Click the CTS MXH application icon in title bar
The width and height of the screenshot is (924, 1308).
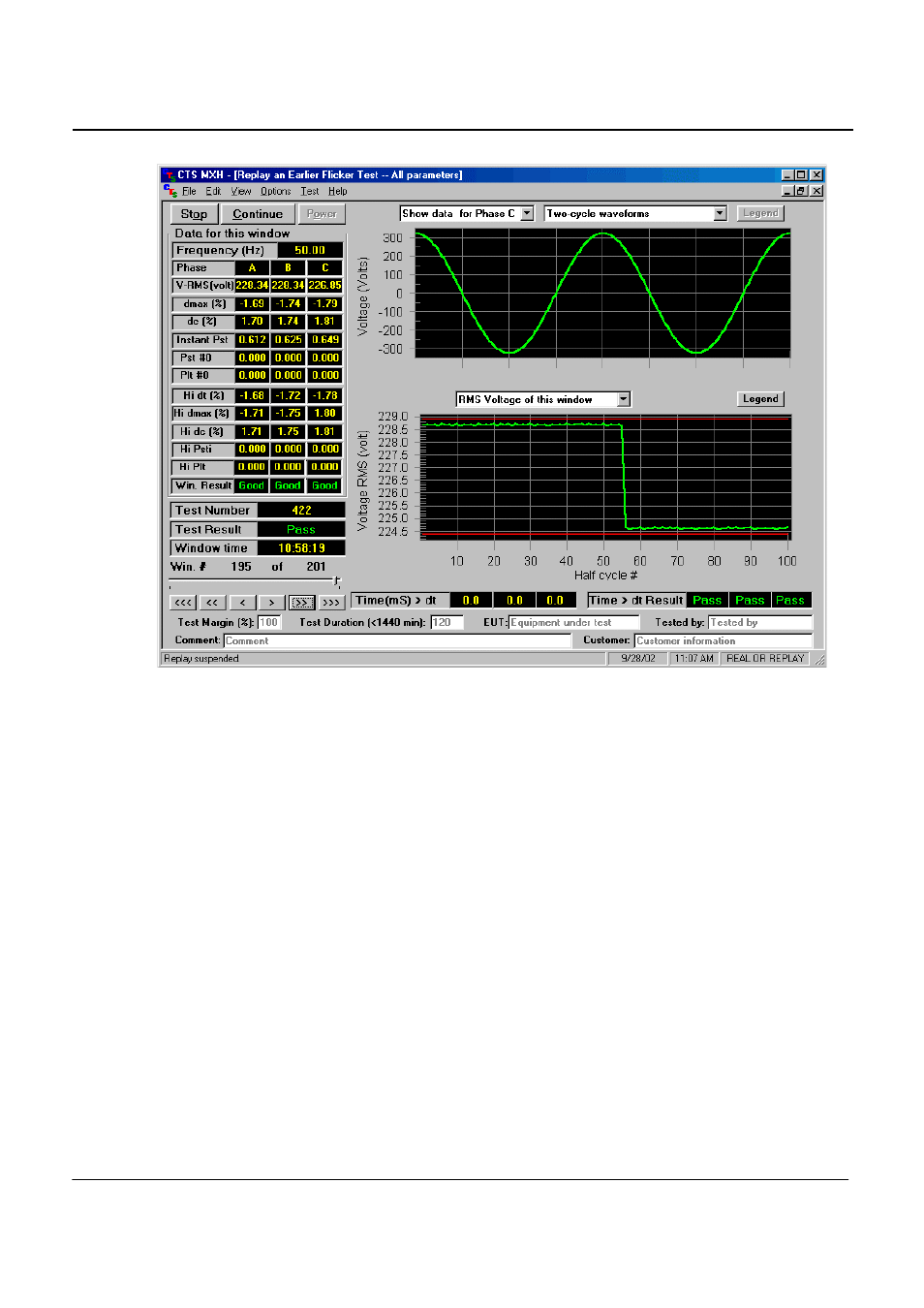click(169, 175)
